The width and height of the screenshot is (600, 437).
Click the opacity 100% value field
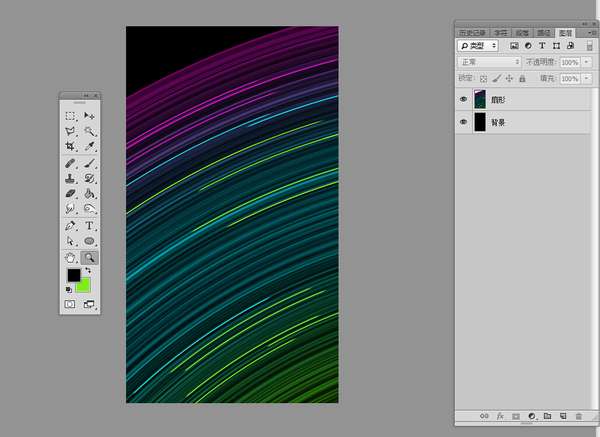[x=570, y=62]
